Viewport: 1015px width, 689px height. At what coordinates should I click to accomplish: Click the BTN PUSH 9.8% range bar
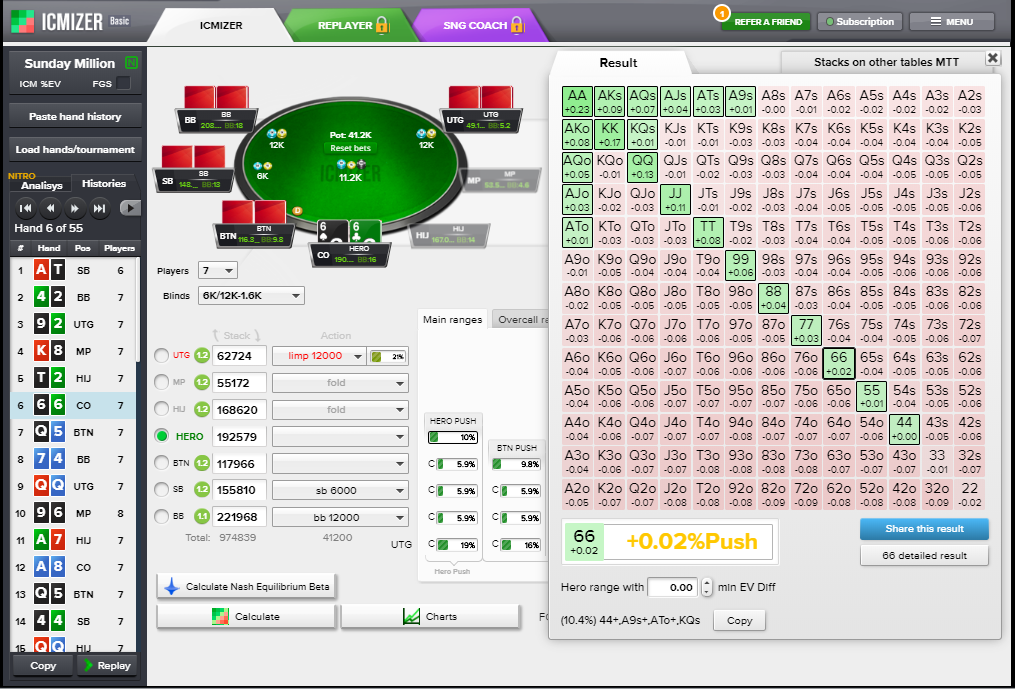[x=516, y=464]
